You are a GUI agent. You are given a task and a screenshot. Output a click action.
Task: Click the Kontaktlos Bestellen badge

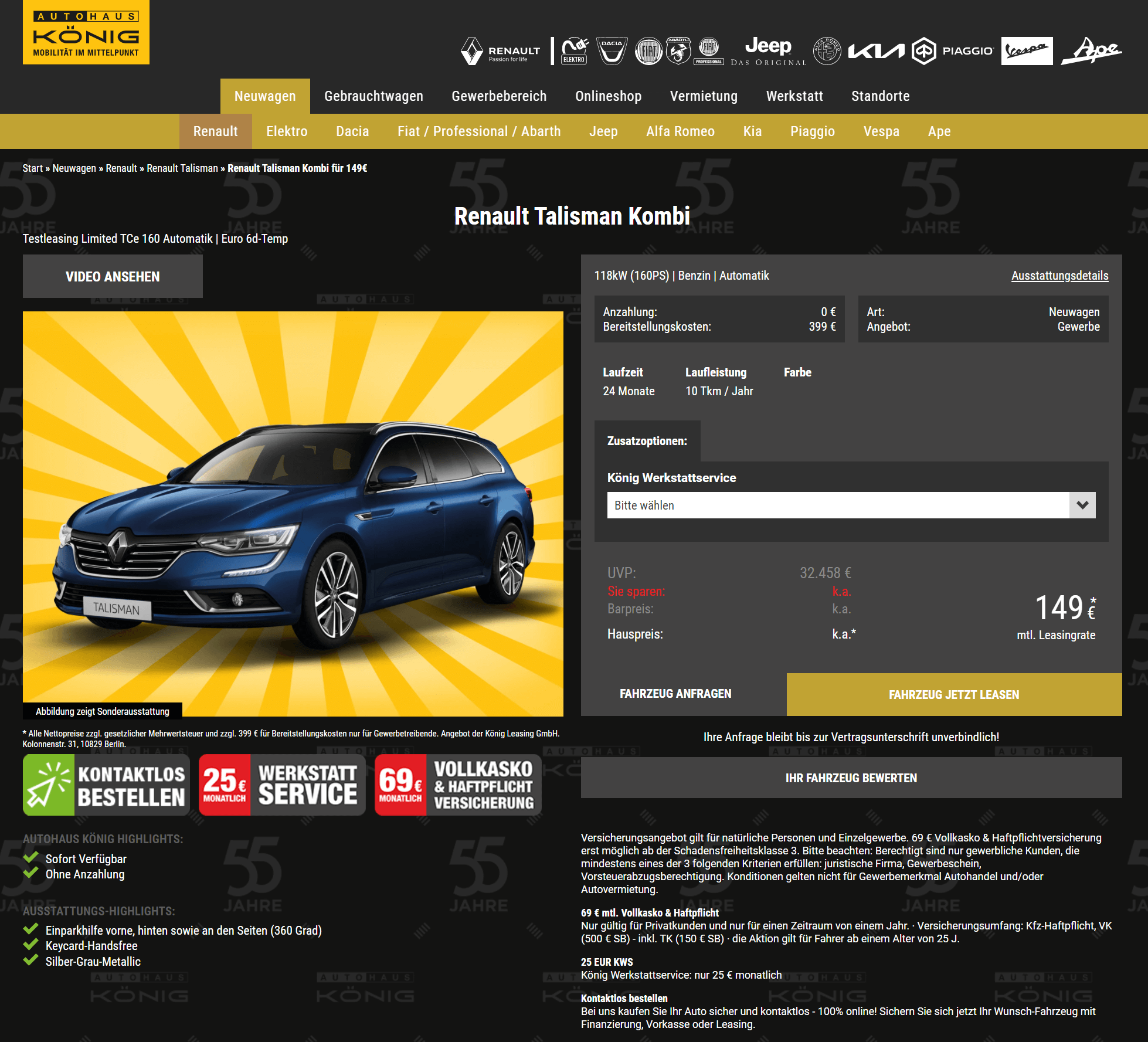coord(106,785)
